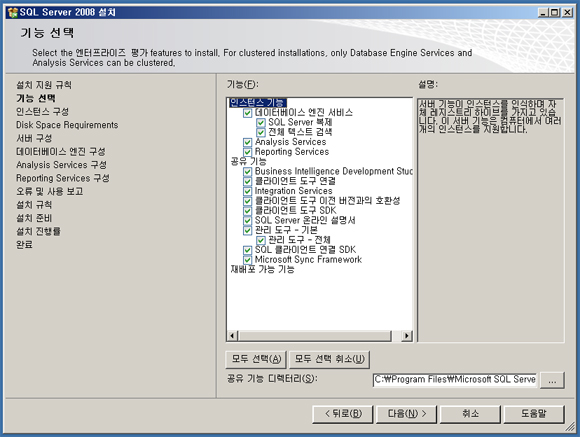This screenshot has width=580, height=437.
Task: Select Analysis Services 구성 step
Action: [61, 165]
